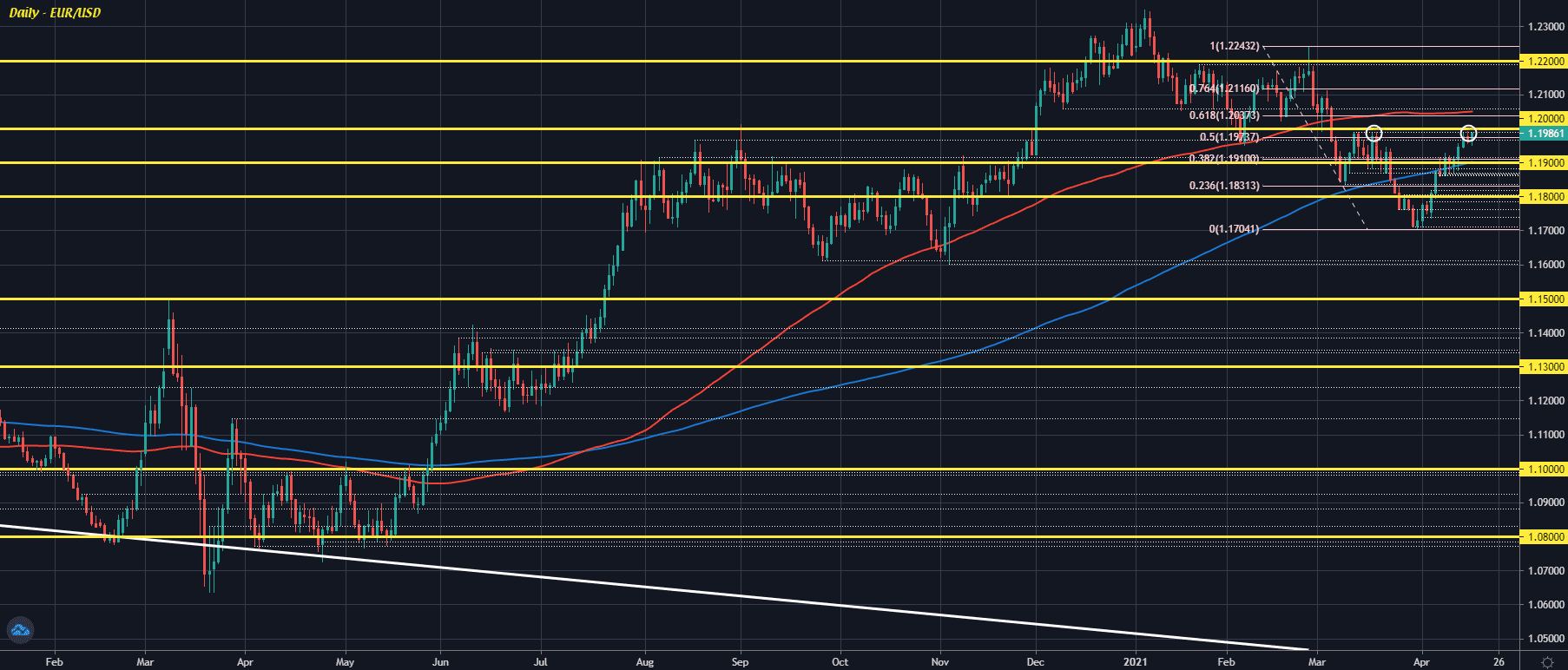Viewport: 1568px width, 670px height.
Task: Open chart settings gear icon
Action: coord(1546,662)
